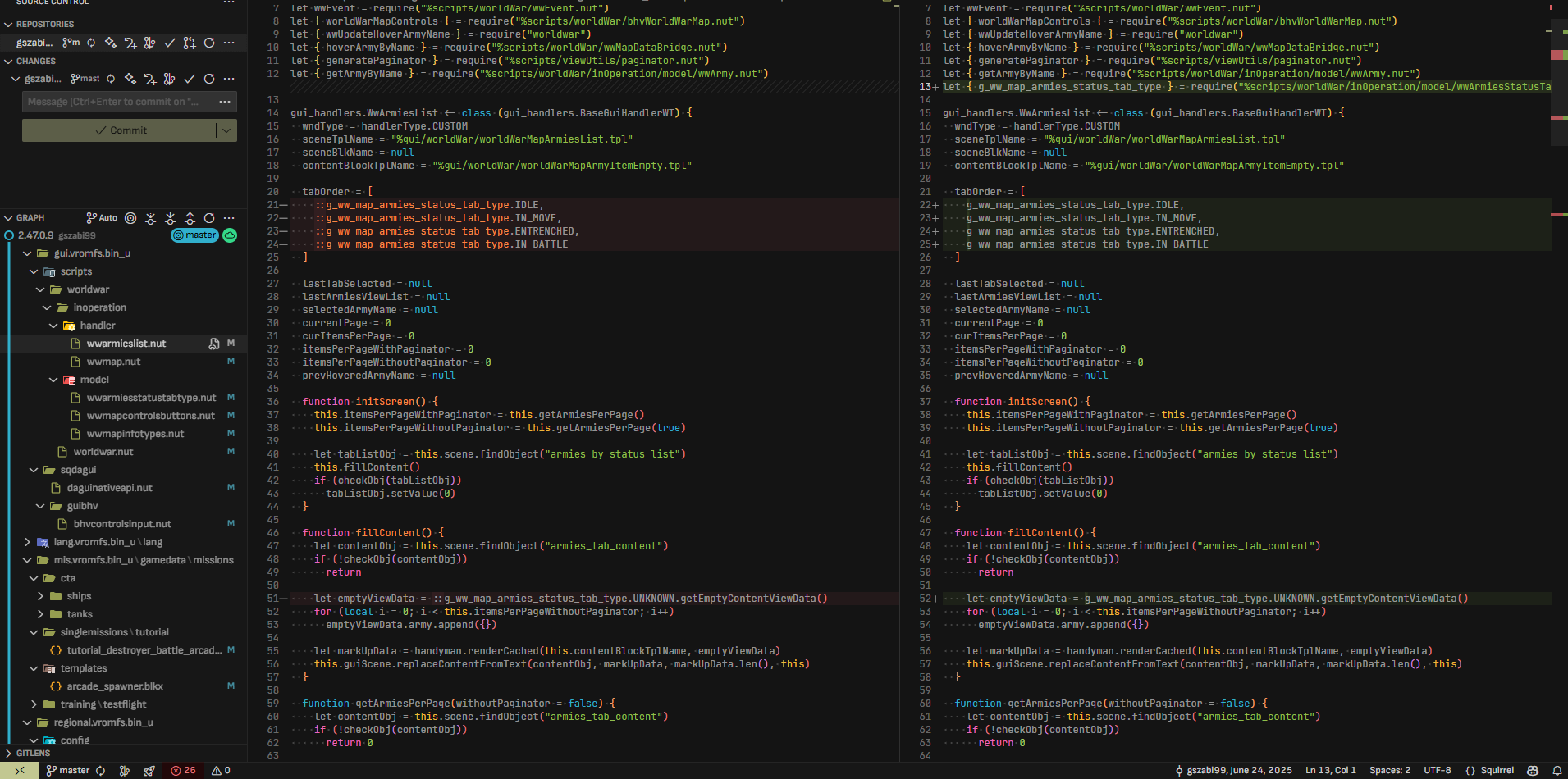Toggle the Auto branch filter in Graph header
The width and height of the screenshot is (1568, 779).
coord(102,218)
